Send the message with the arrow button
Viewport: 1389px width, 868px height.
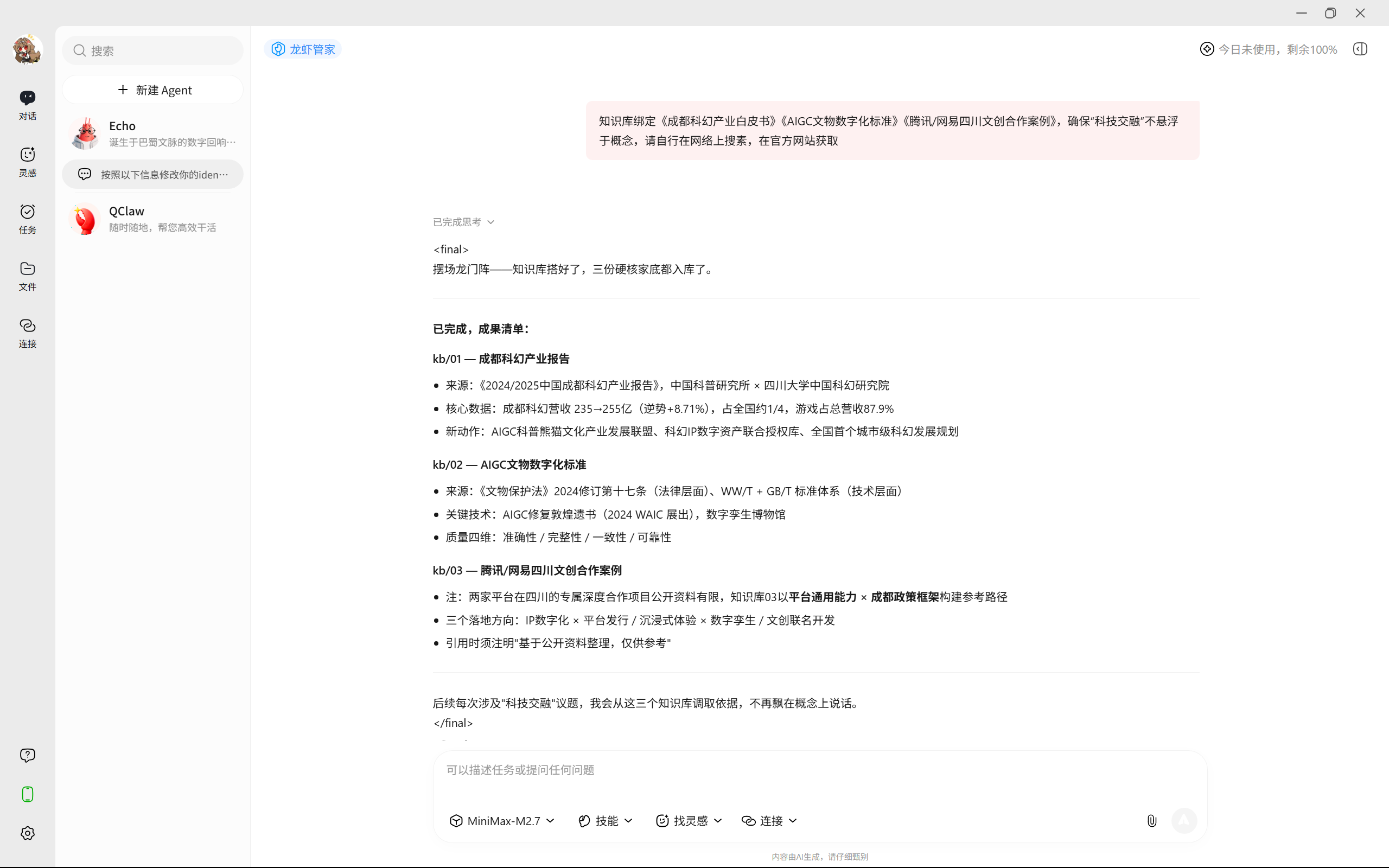click(1184, 820)
